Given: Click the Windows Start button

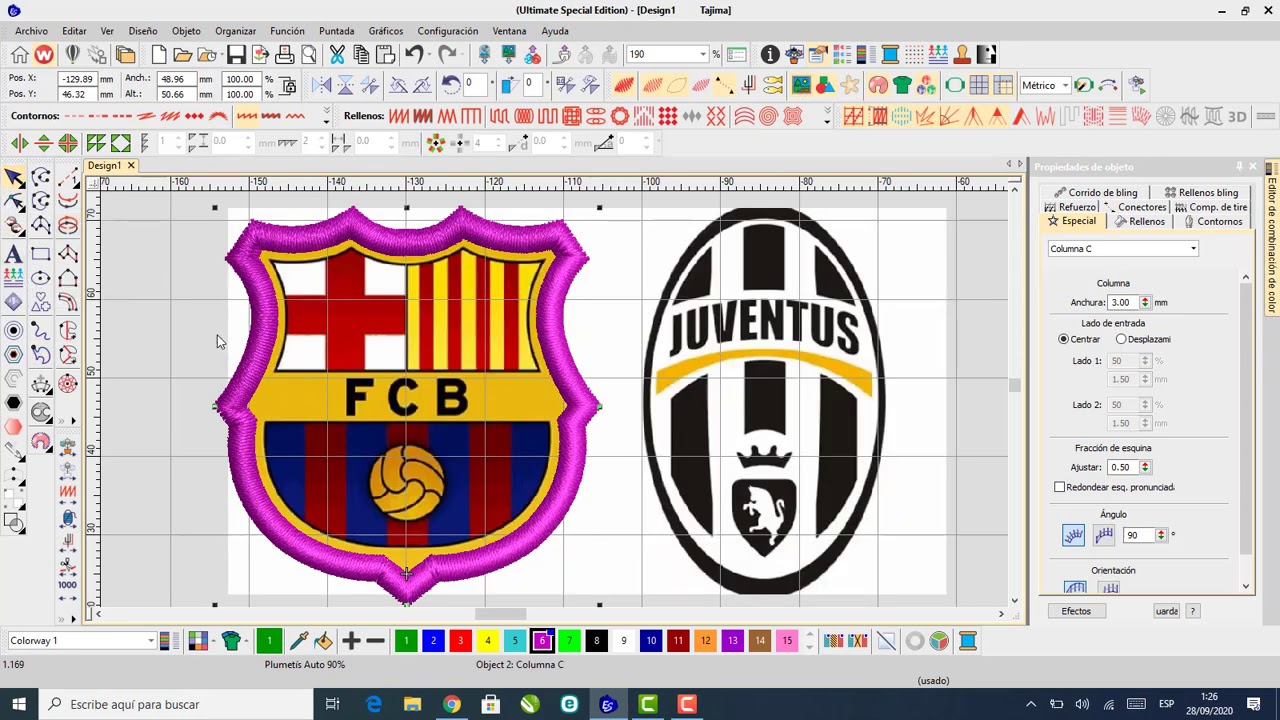Looking at the screenshot, I should 19,704.
